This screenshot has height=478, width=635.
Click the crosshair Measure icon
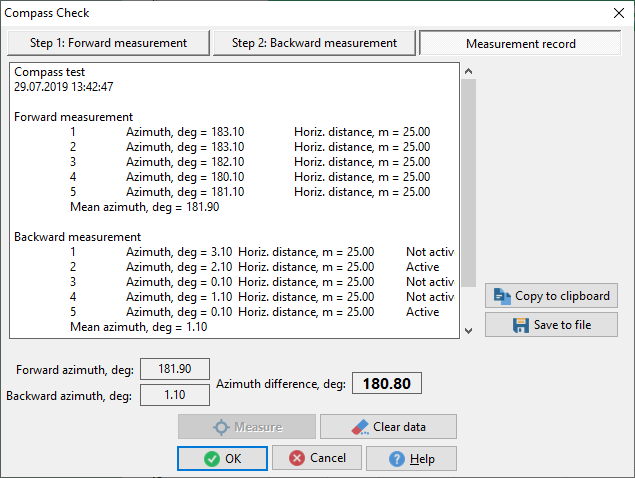[x=221, y=427]
